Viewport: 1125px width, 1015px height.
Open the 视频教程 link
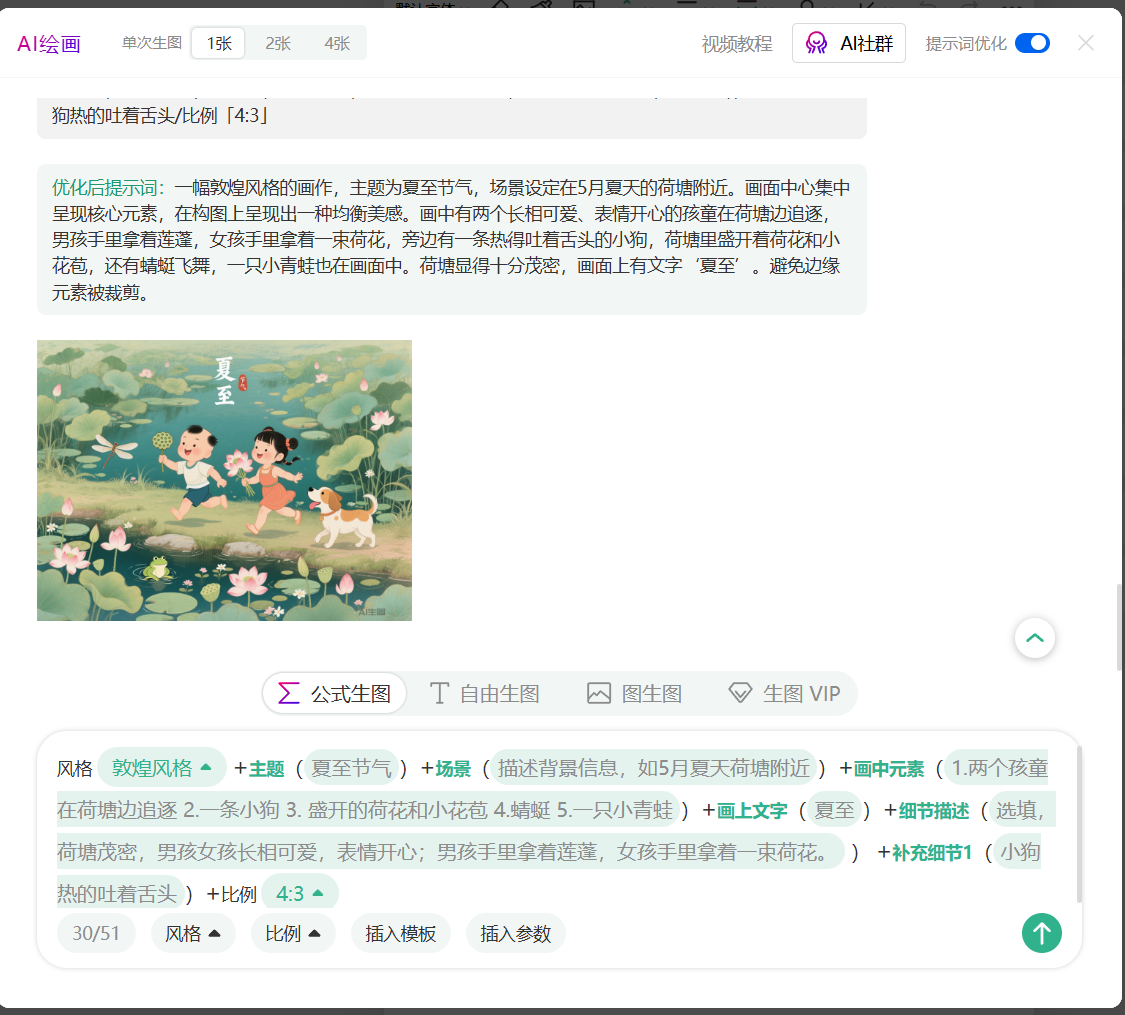click(x=737, y=43)
